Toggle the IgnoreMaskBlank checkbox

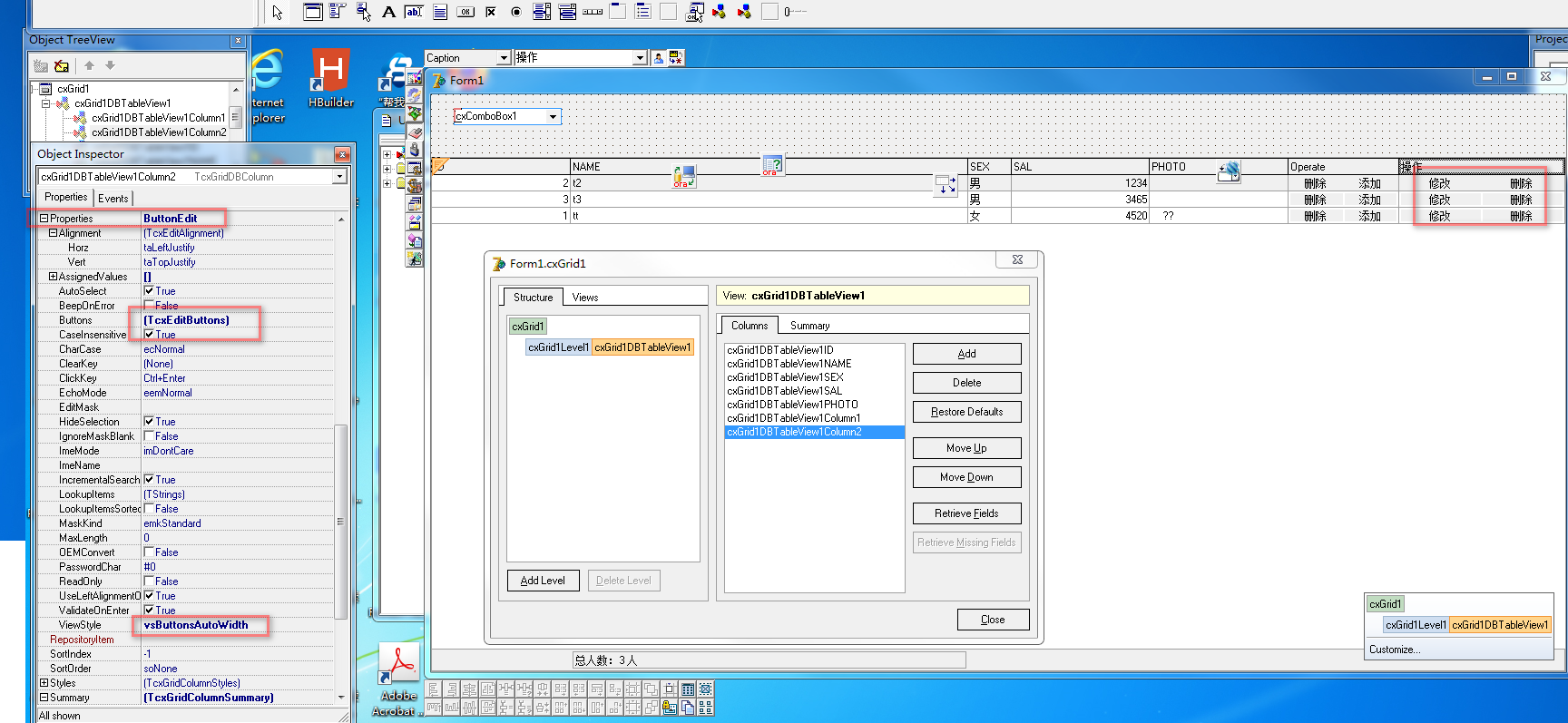(x=149, y=436)
